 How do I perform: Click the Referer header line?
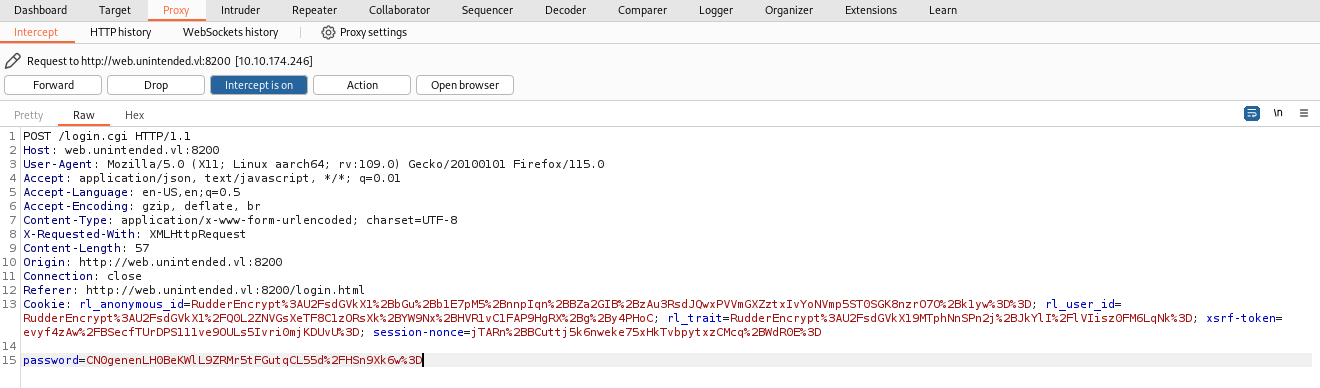194,290
